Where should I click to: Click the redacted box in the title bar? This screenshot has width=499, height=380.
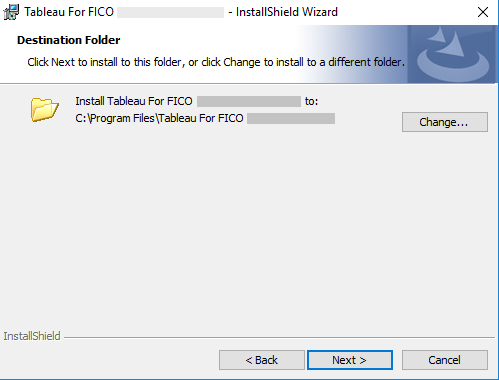[170, 12]
